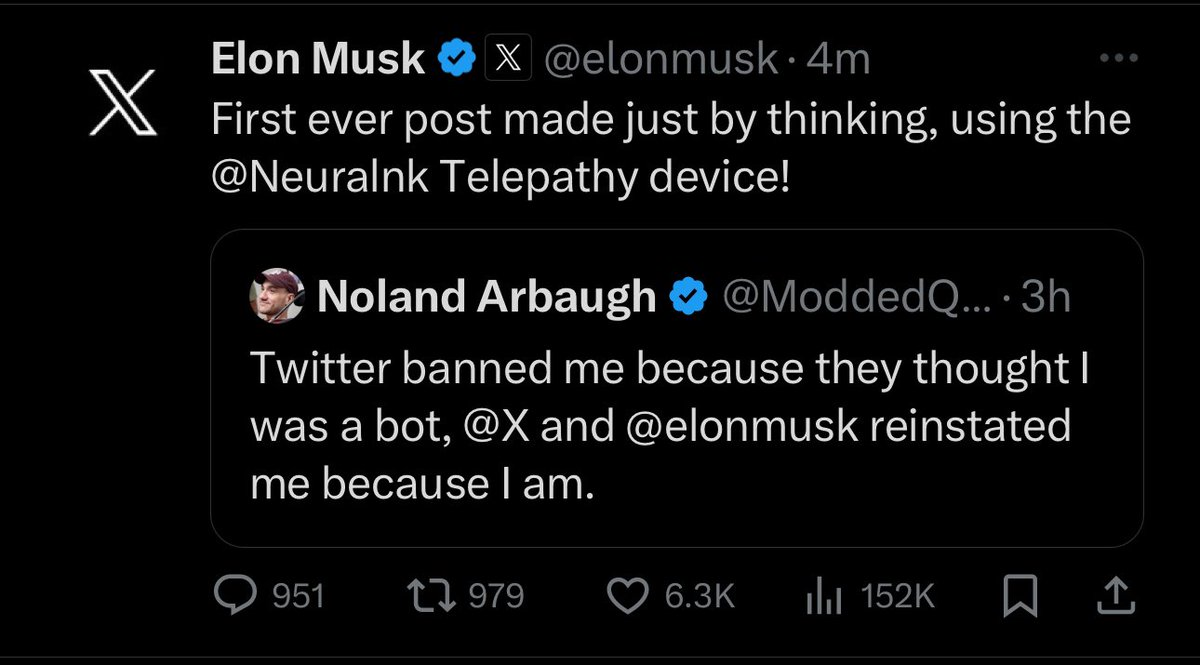Click the X logo profile avatar
The width and height of the screenshot is (1200, 665).
(x=122, y=102)
